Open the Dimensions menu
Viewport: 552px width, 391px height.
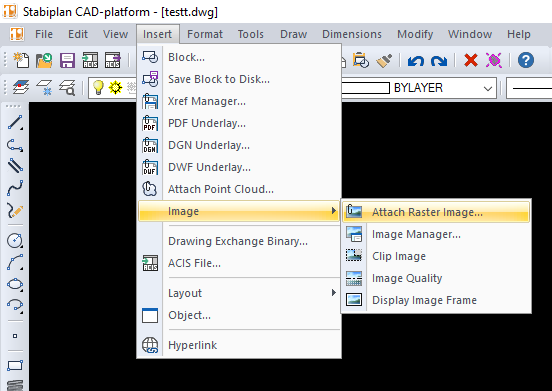point(352,34)
